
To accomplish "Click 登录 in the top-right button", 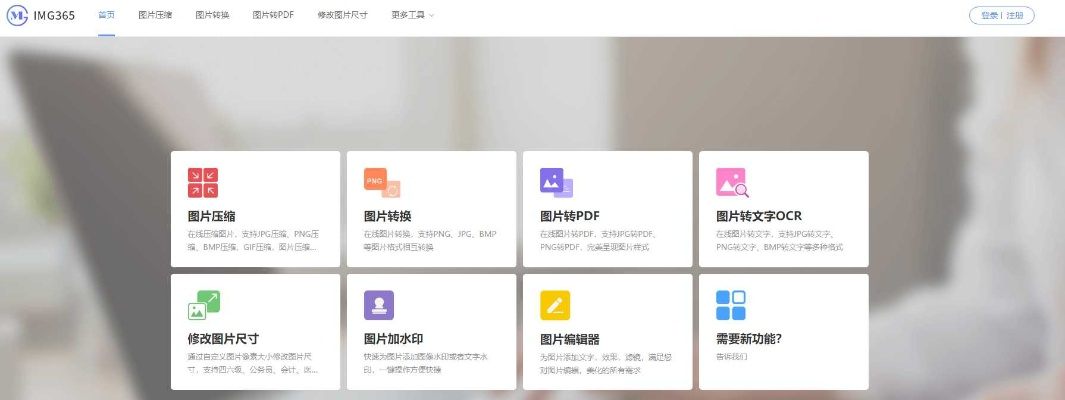I will pyautogui.click(x=989, y=15).
